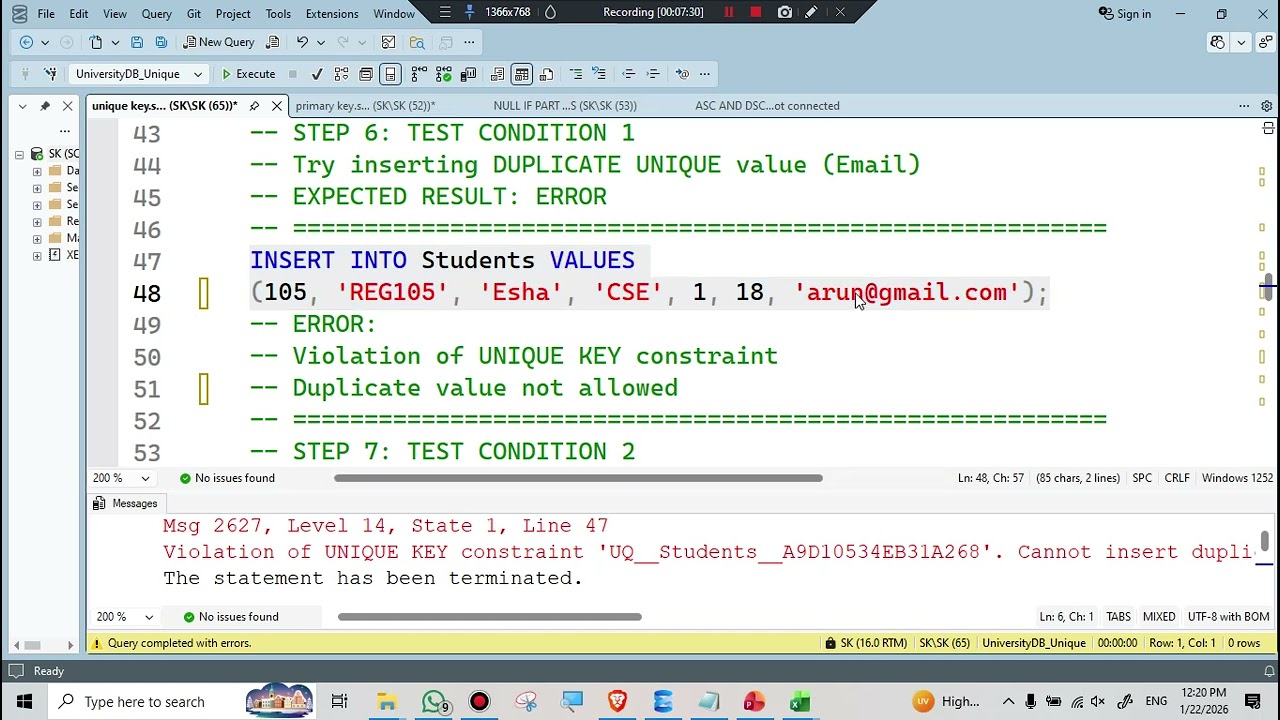Click the feedback icon at top right
The image size is (1280, 720).
1266,42
